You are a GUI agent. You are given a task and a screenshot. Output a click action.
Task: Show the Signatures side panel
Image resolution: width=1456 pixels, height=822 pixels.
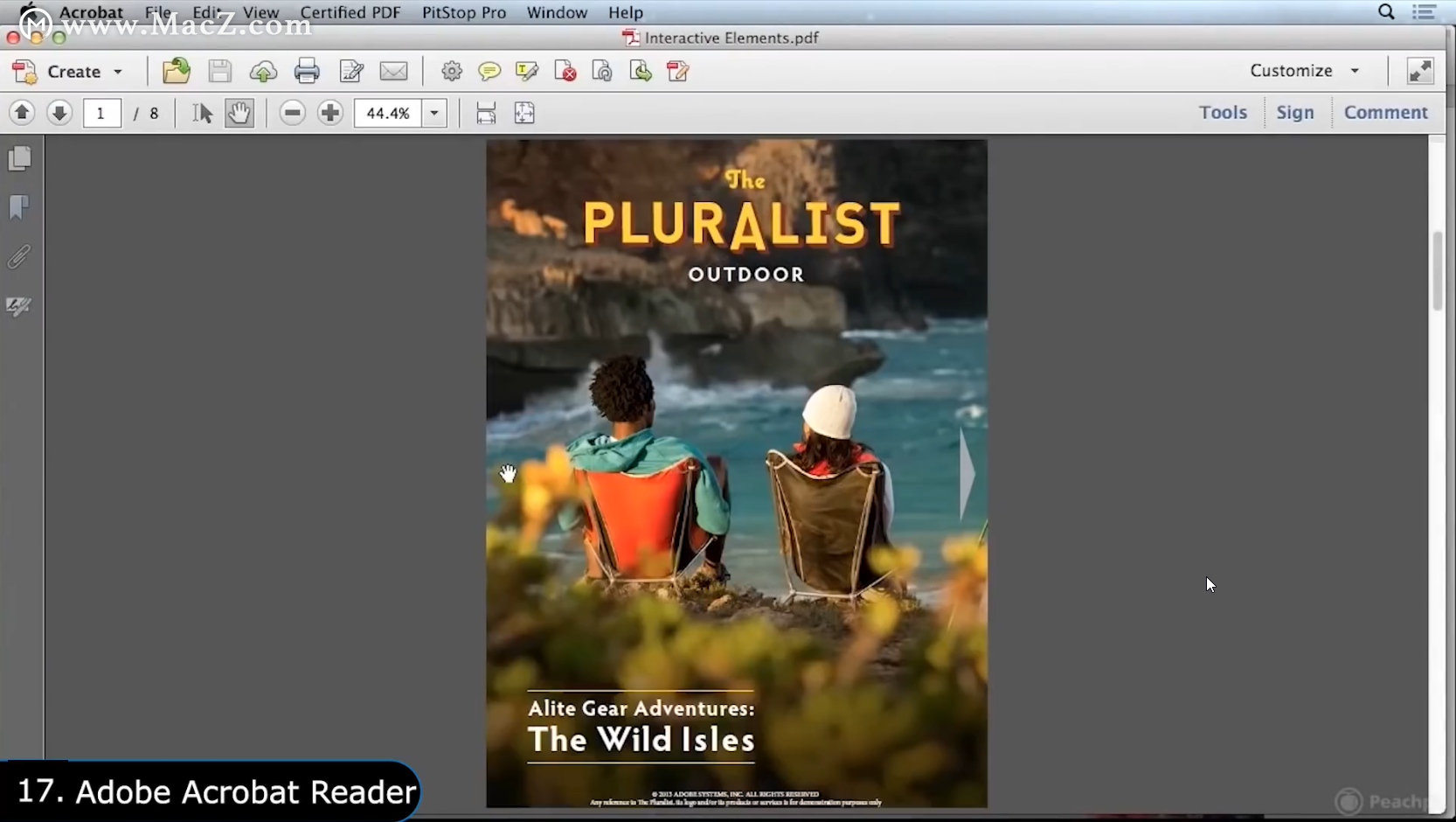(x=19, y=306)
